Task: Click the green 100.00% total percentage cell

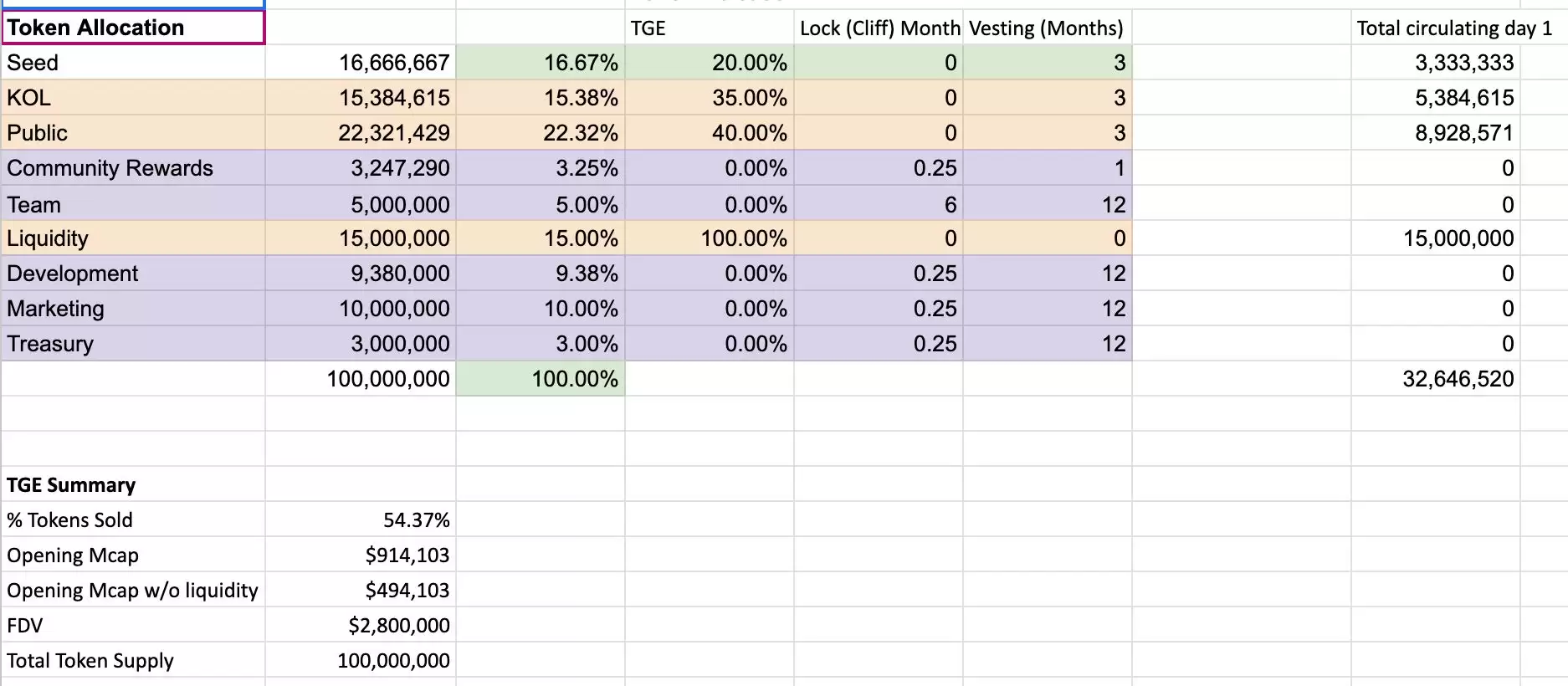Action: tap(541, 379)
